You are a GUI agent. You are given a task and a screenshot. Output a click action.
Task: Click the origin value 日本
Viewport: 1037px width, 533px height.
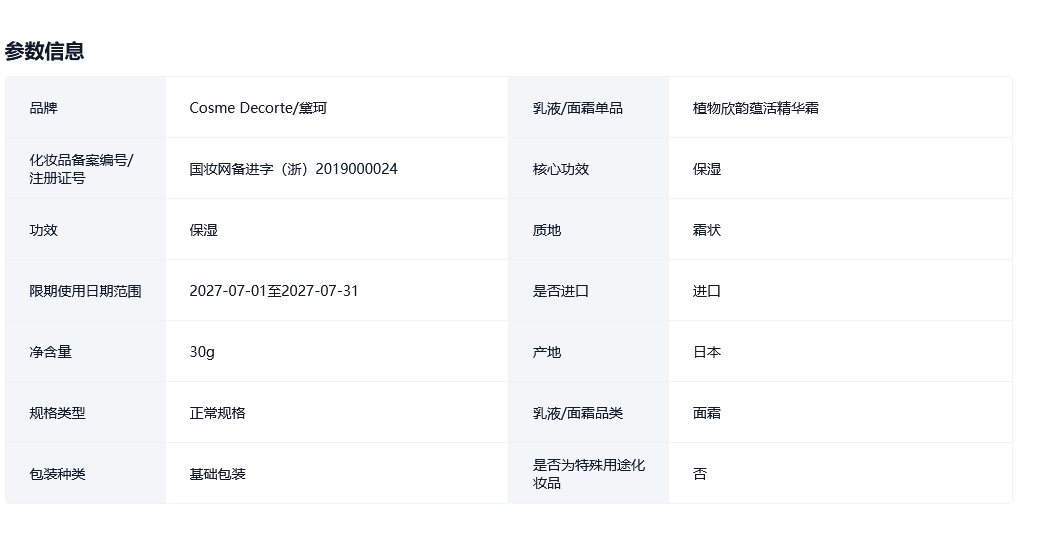coord(707,352)
